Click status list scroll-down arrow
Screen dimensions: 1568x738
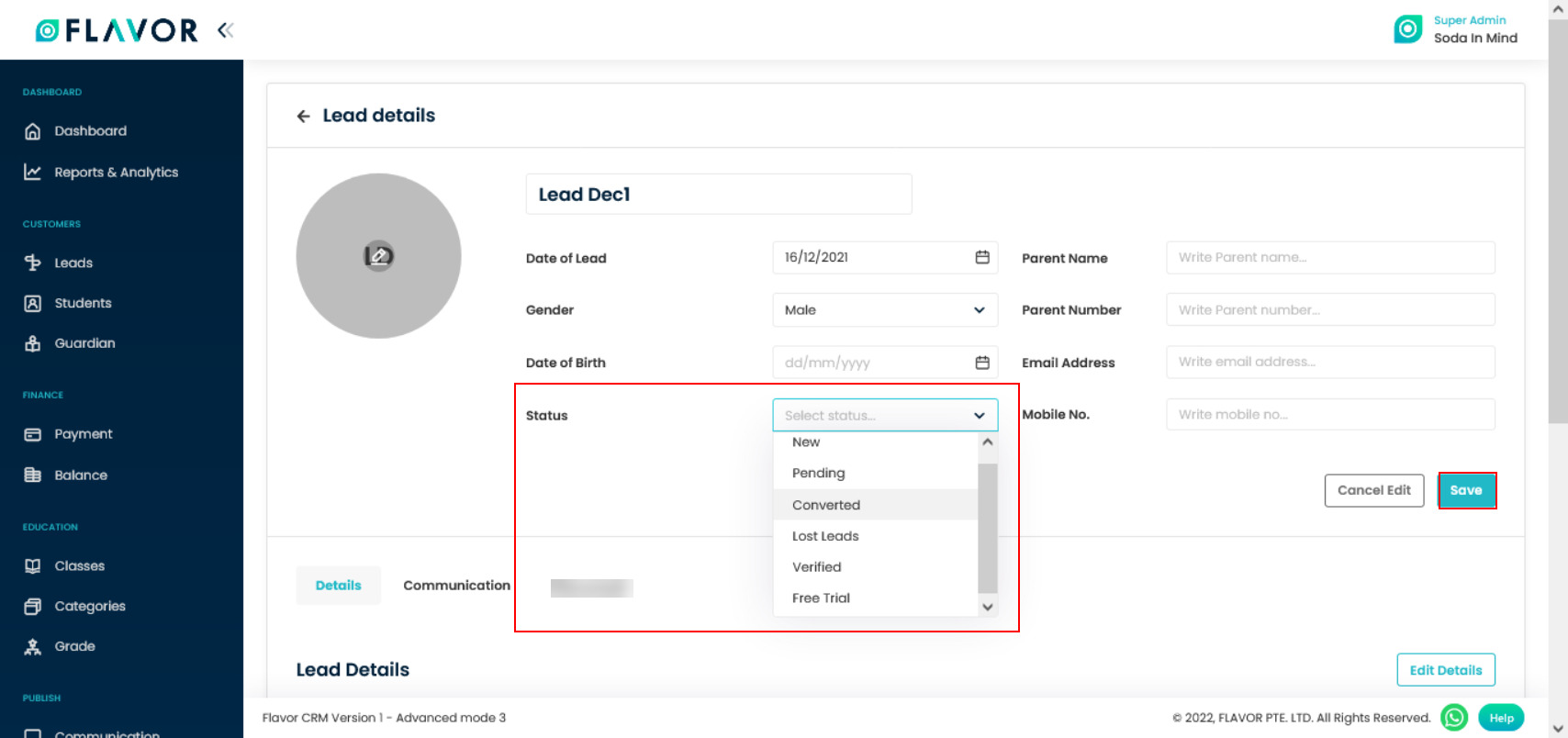coord(988,607)
